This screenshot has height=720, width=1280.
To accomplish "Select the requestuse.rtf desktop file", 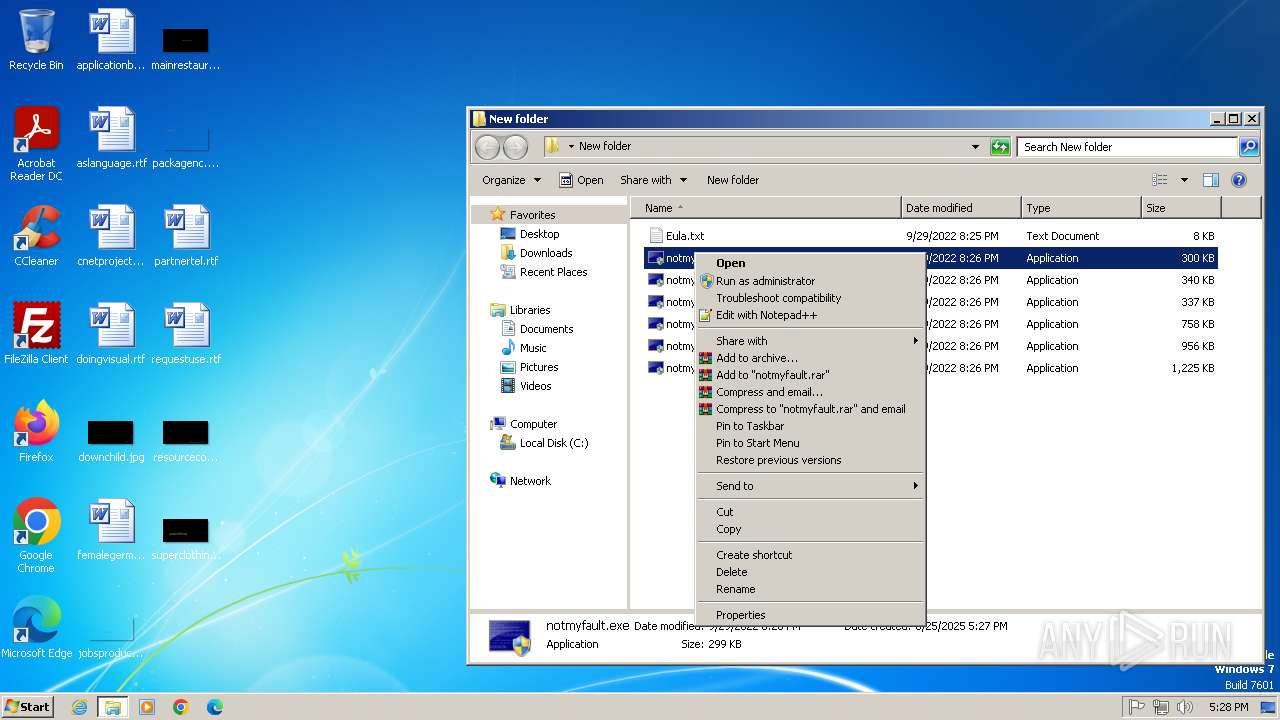I will pos(186,334).
